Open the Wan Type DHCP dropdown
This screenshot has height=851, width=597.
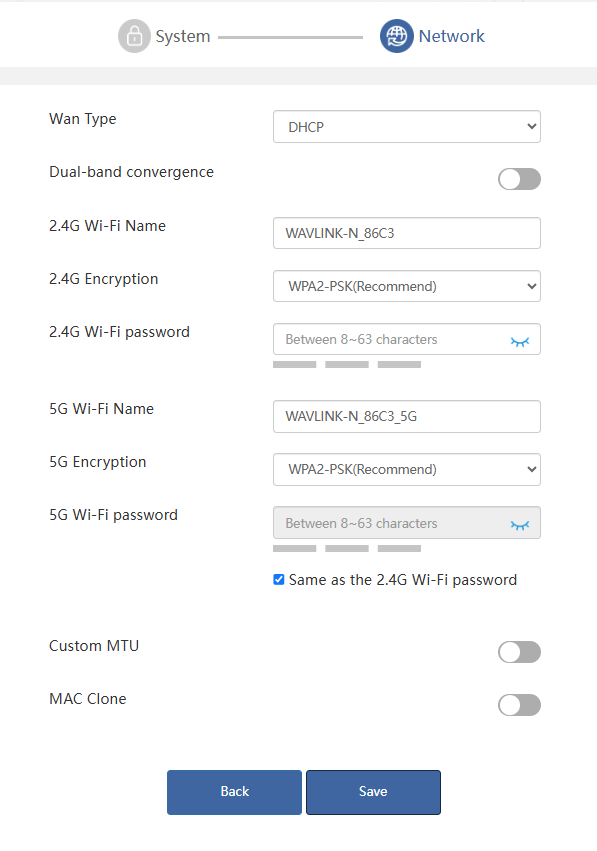(x=407, y=126)
